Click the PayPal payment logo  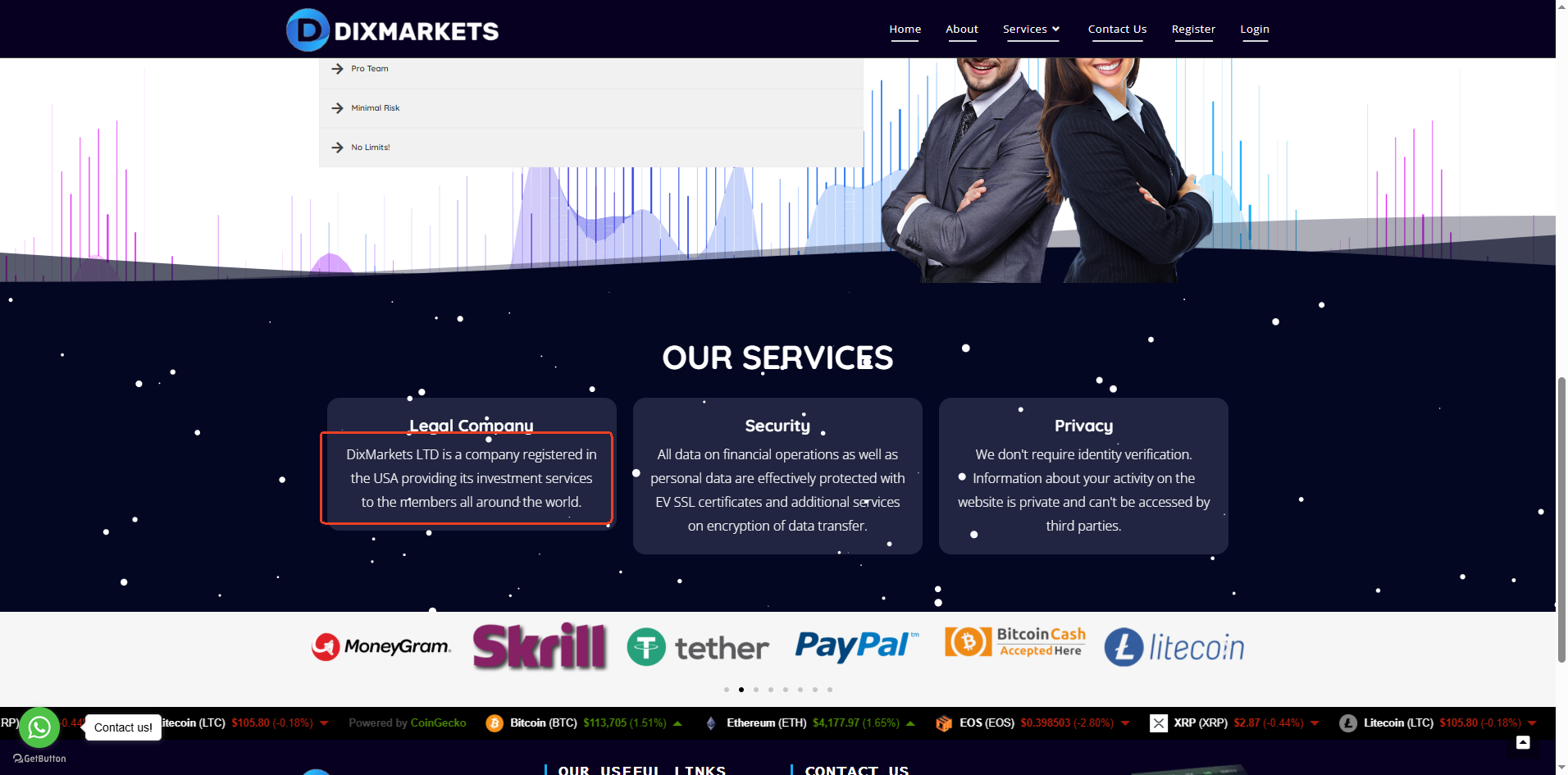pyautogui.click(x=856, y=646)
